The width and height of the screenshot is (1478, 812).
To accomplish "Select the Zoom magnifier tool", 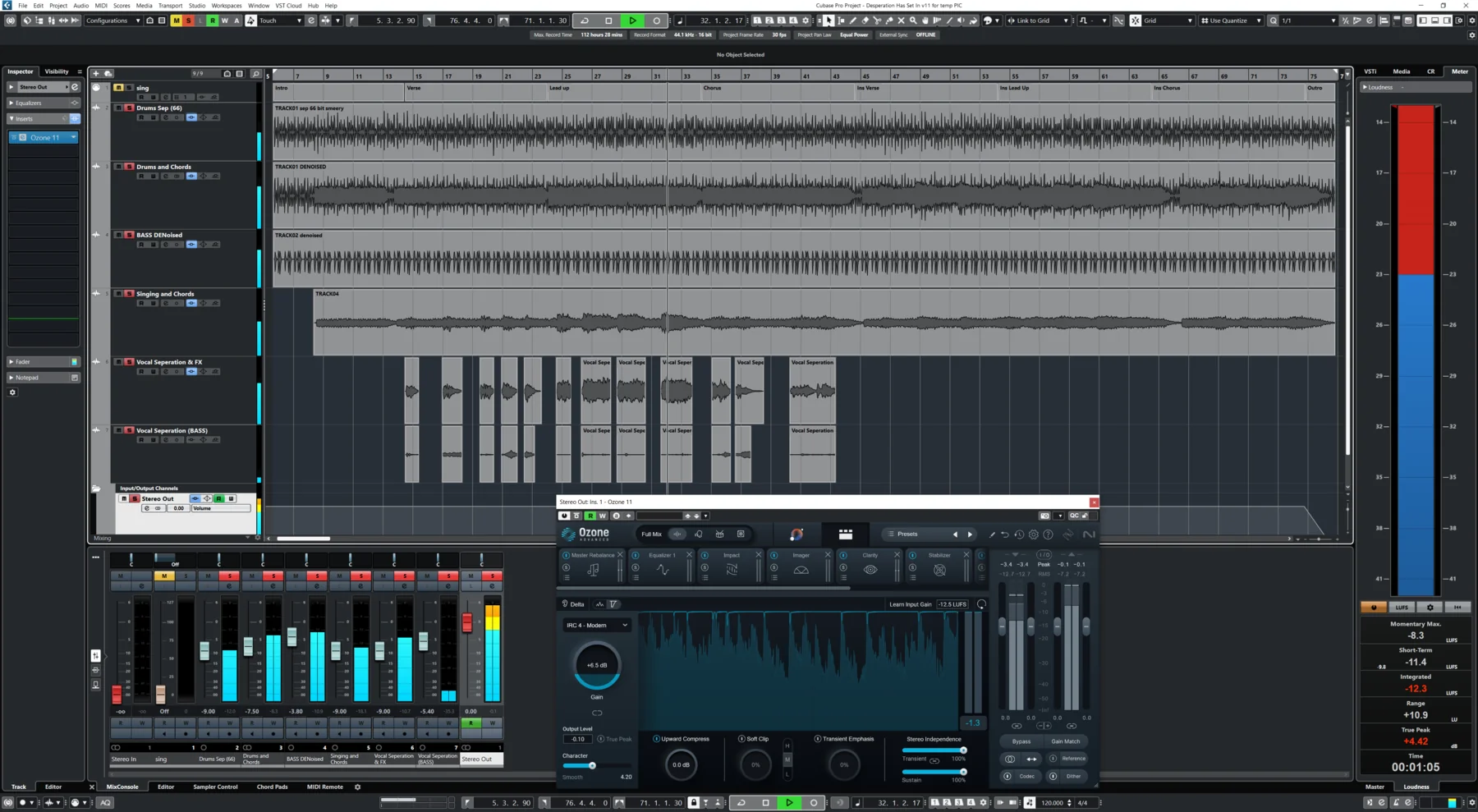I will click(913, 21).
